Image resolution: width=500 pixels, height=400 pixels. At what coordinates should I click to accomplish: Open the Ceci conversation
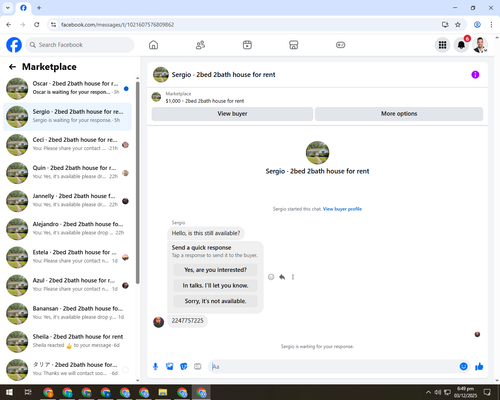click(67, 145)
